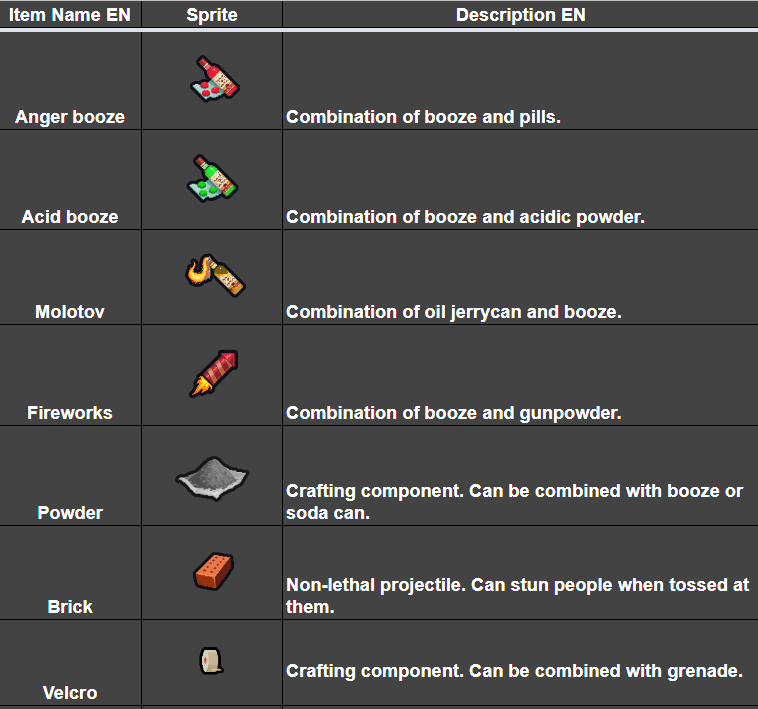Click the Molotov oil jerrycan description

click(454, 312)
